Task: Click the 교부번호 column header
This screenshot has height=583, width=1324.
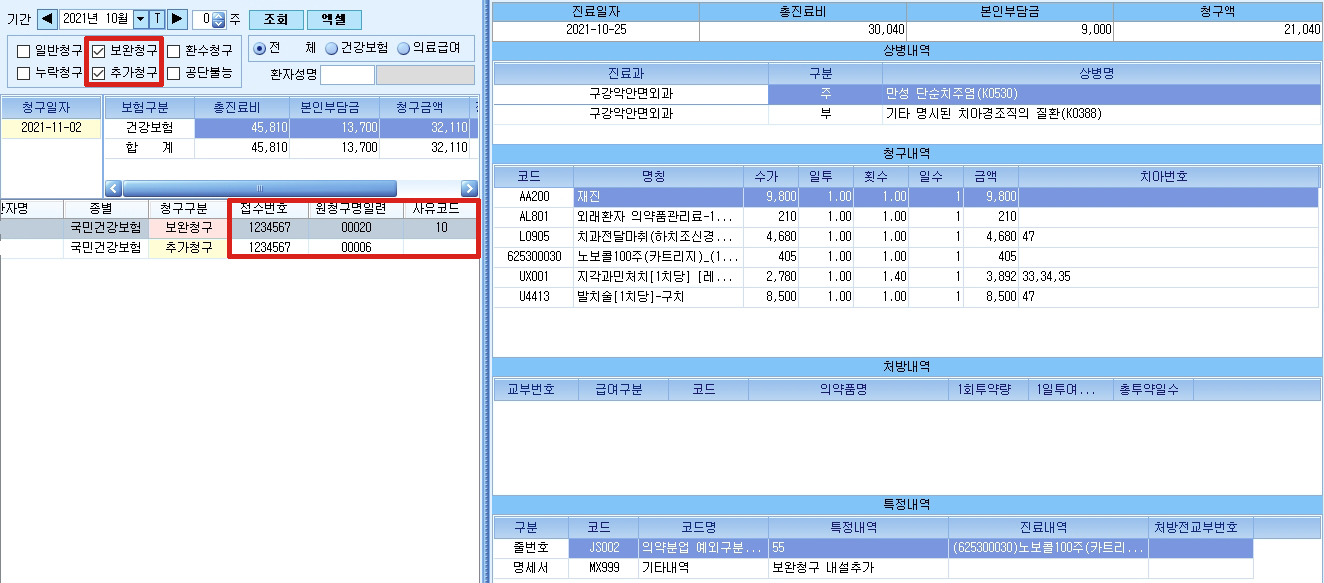Action: click(x=536, y=390)
